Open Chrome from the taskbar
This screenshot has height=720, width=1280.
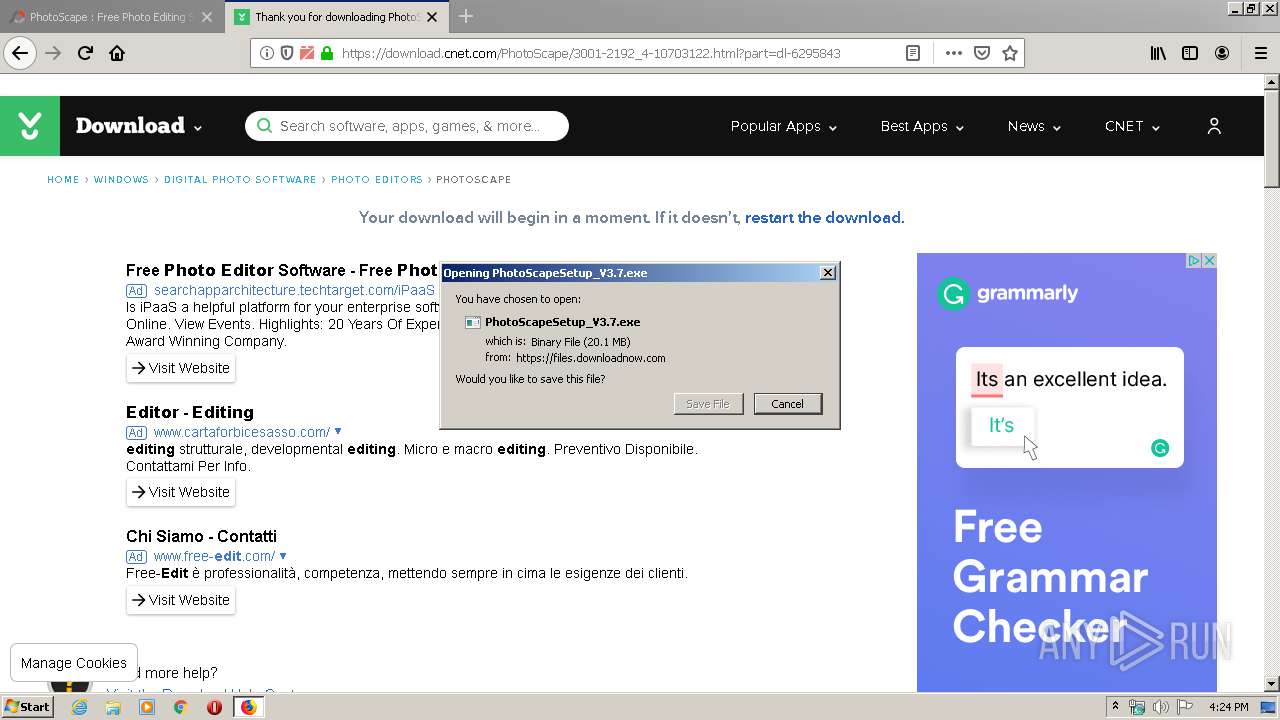(x=180, y=707)
